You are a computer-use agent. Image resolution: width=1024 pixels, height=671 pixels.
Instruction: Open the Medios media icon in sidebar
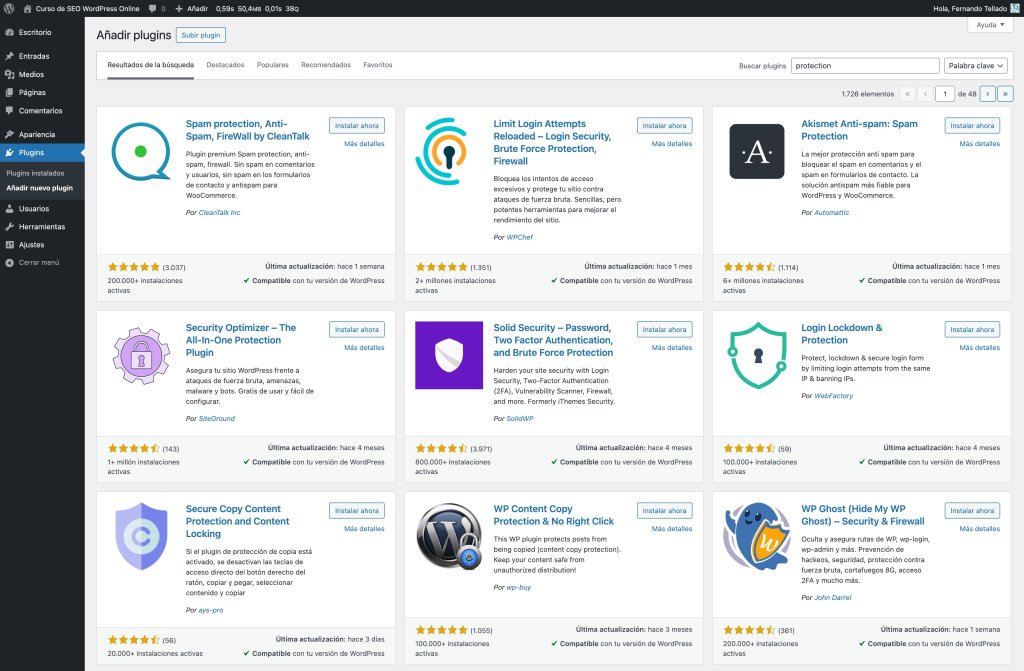(9, 74)
